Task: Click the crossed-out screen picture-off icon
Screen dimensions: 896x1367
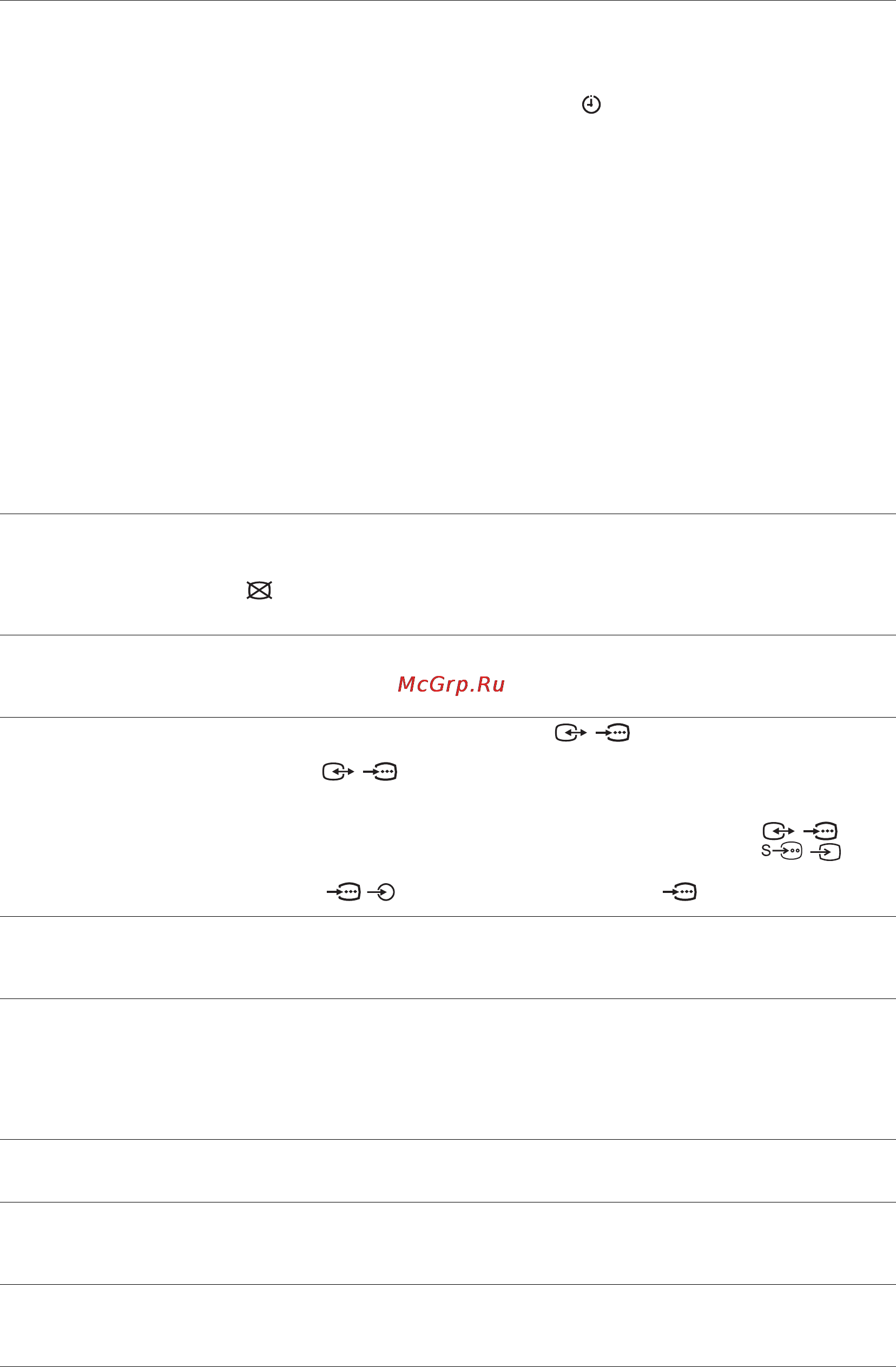Action: [259, 590]
